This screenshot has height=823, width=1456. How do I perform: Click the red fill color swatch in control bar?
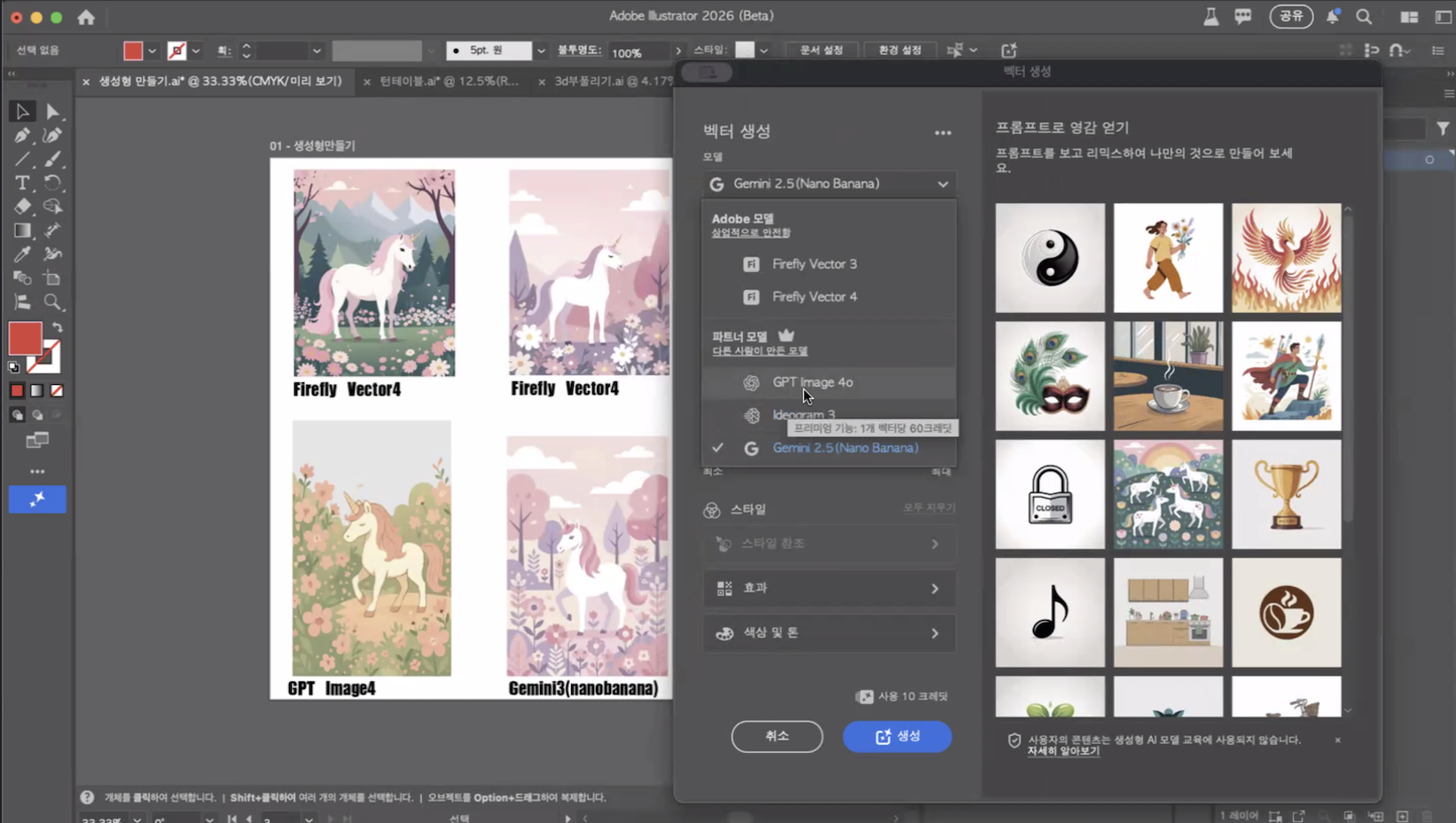(x=133, y=51)
